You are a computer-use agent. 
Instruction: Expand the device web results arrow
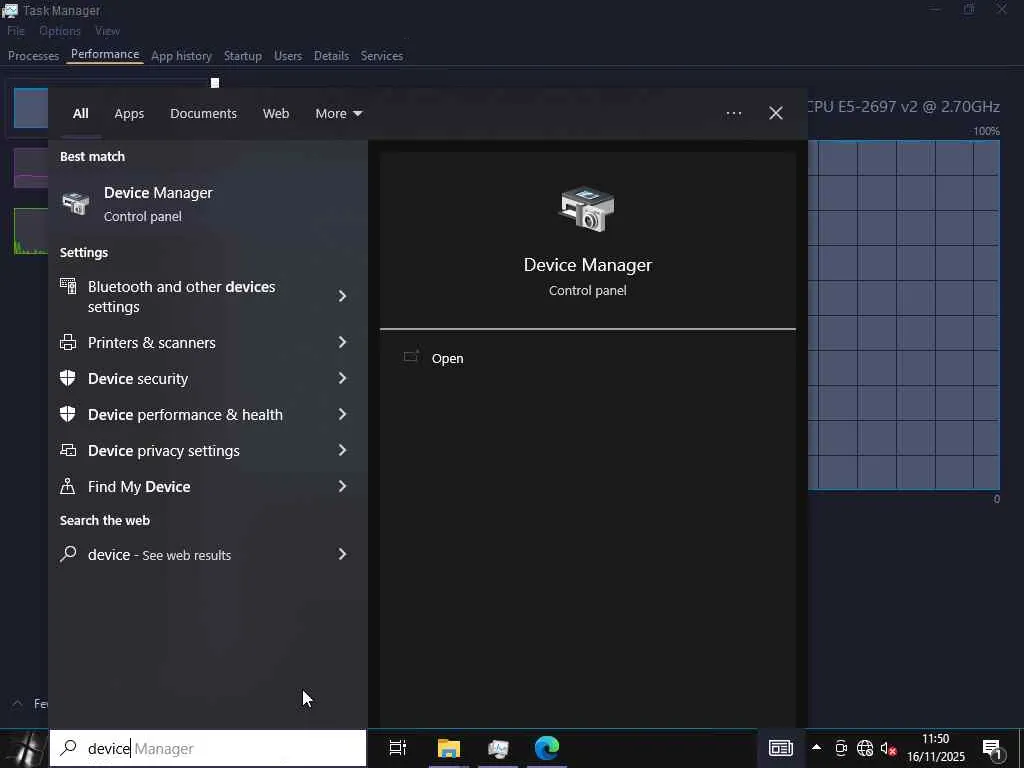point(342,554)
